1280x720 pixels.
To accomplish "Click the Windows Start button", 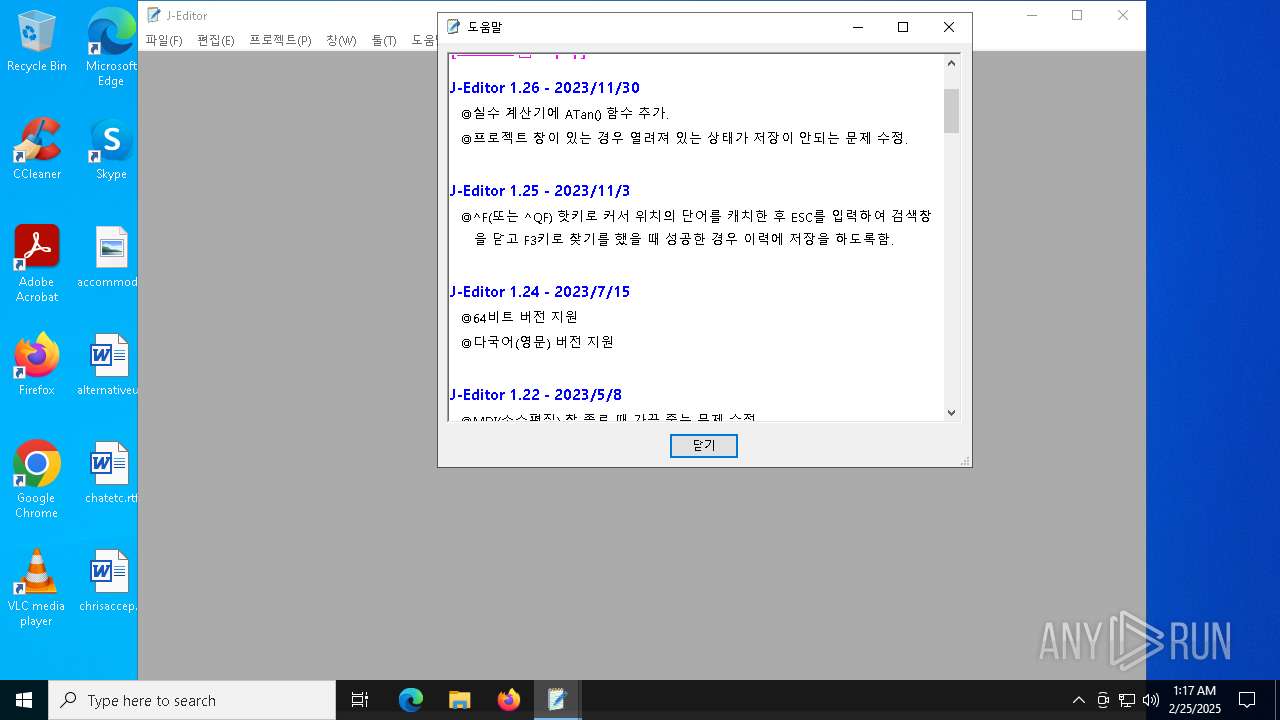I will (24, 700).
